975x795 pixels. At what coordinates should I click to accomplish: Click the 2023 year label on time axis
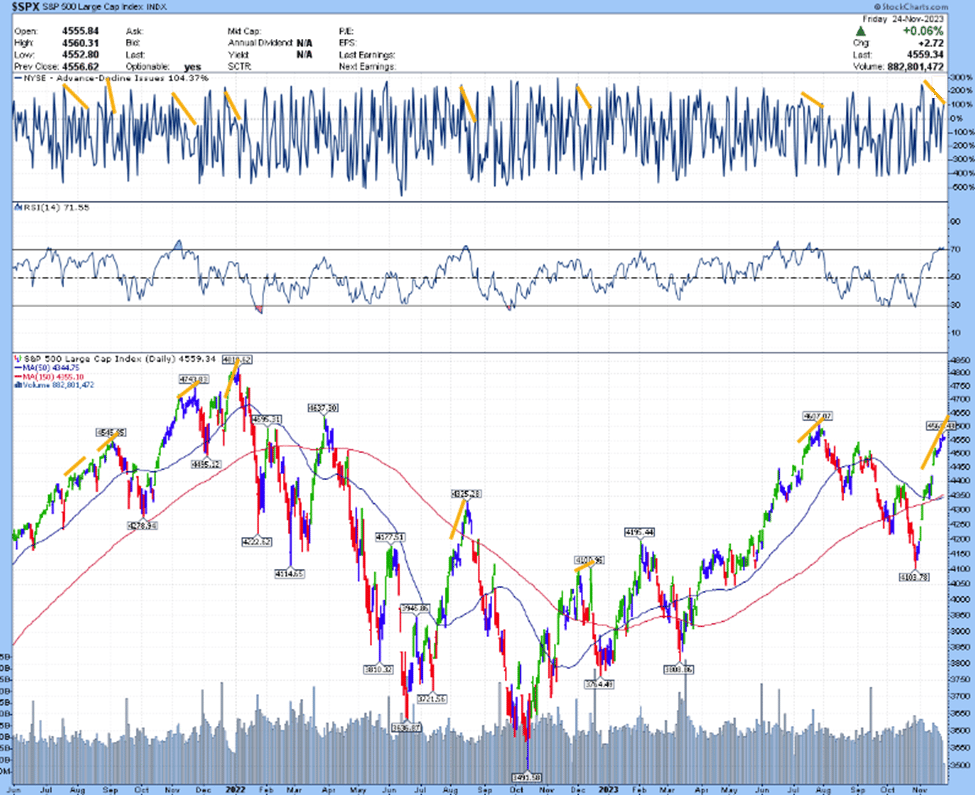(x=608, y=790)
